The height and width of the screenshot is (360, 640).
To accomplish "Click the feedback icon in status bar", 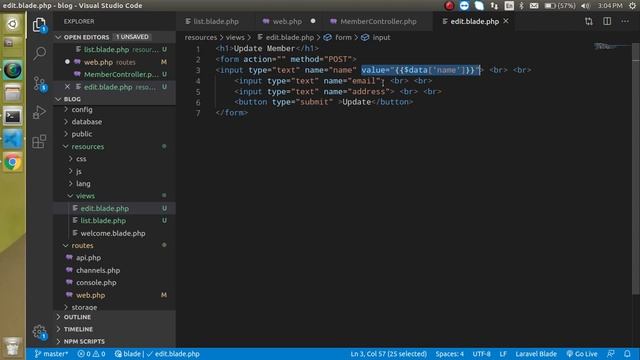I will coord(611,354).
